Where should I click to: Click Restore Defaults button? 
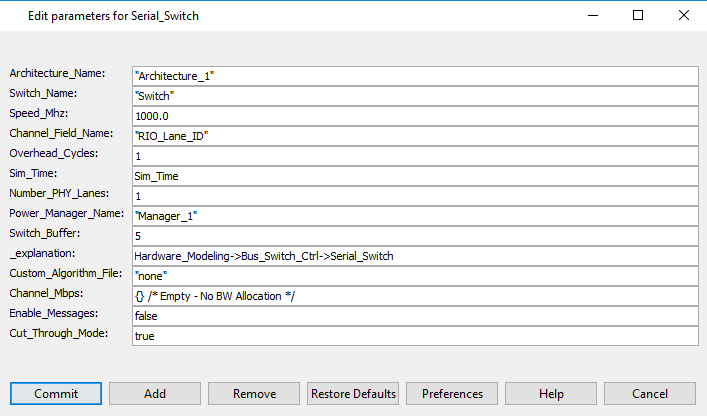353,394
